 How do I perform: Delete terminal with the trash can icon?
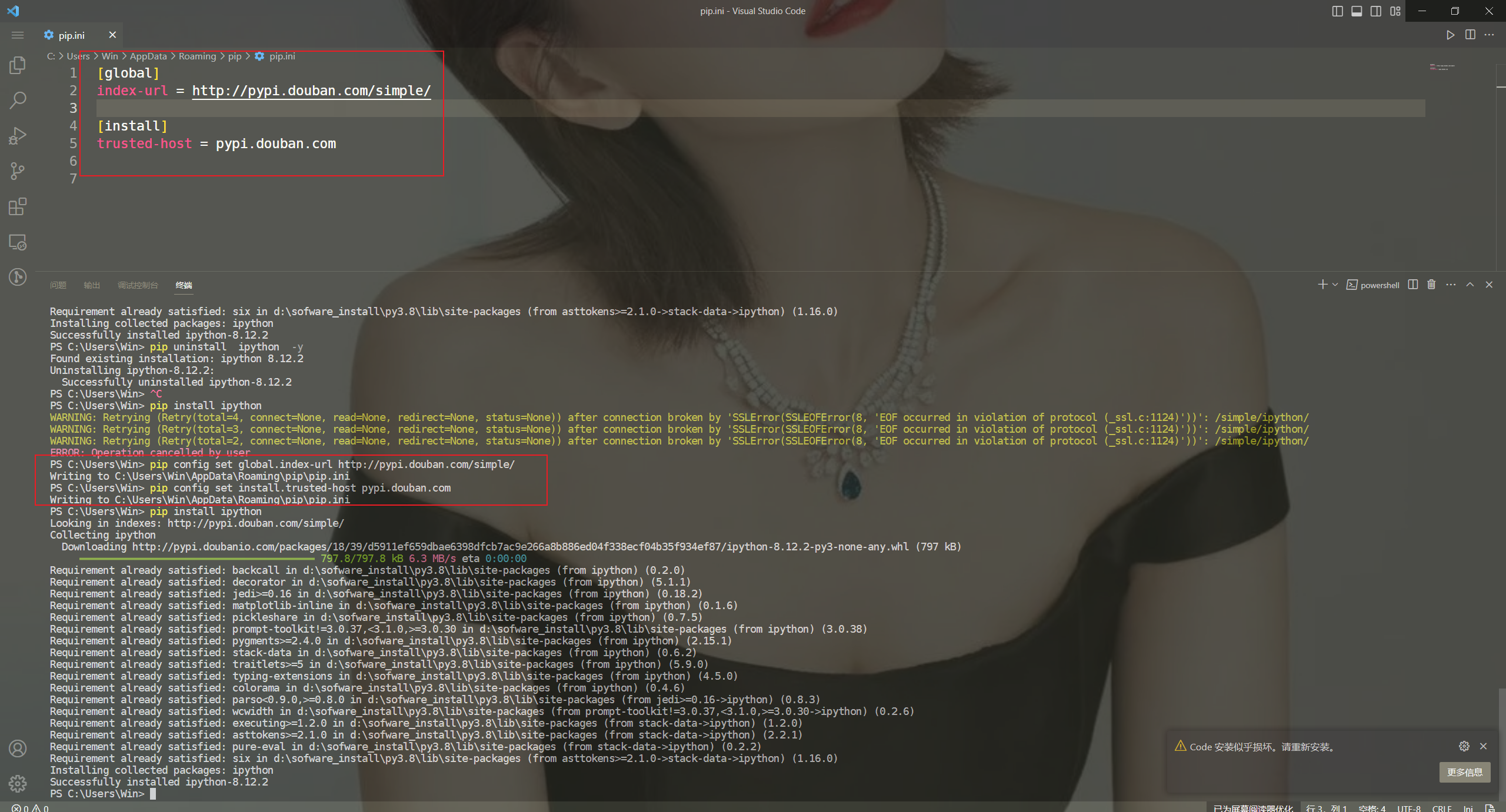pos(1431,285)
